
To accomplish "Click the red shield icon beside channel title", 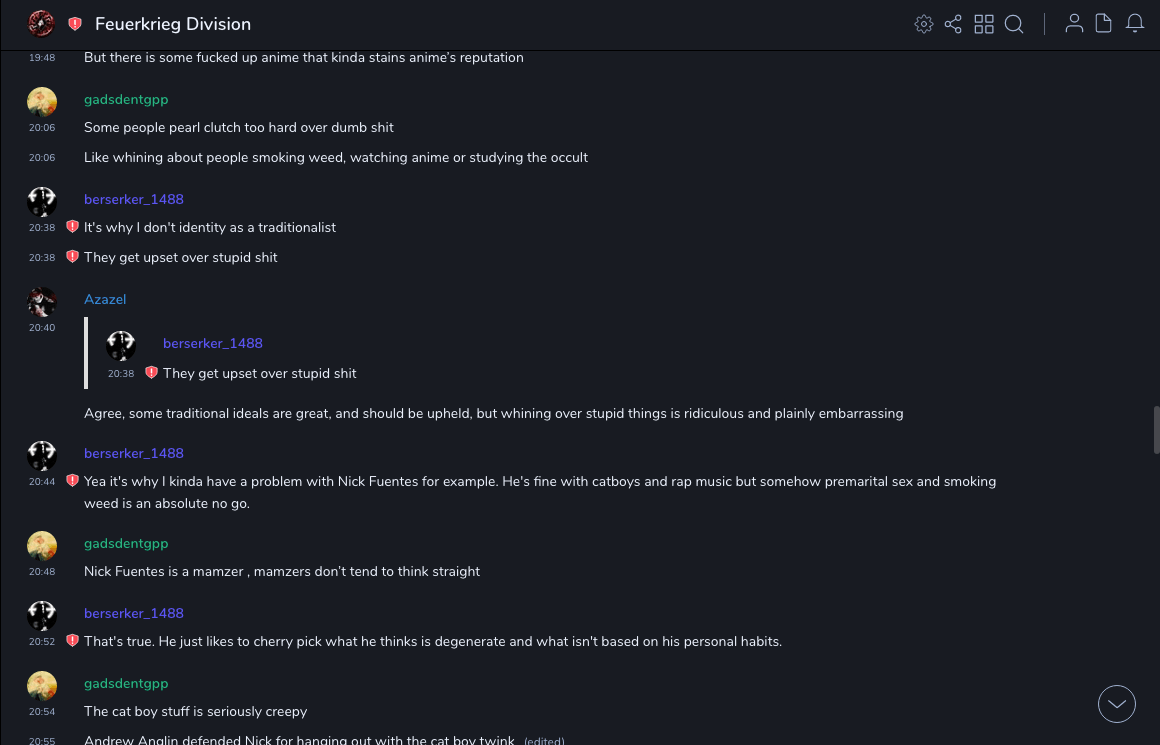I will pos(75,24).
